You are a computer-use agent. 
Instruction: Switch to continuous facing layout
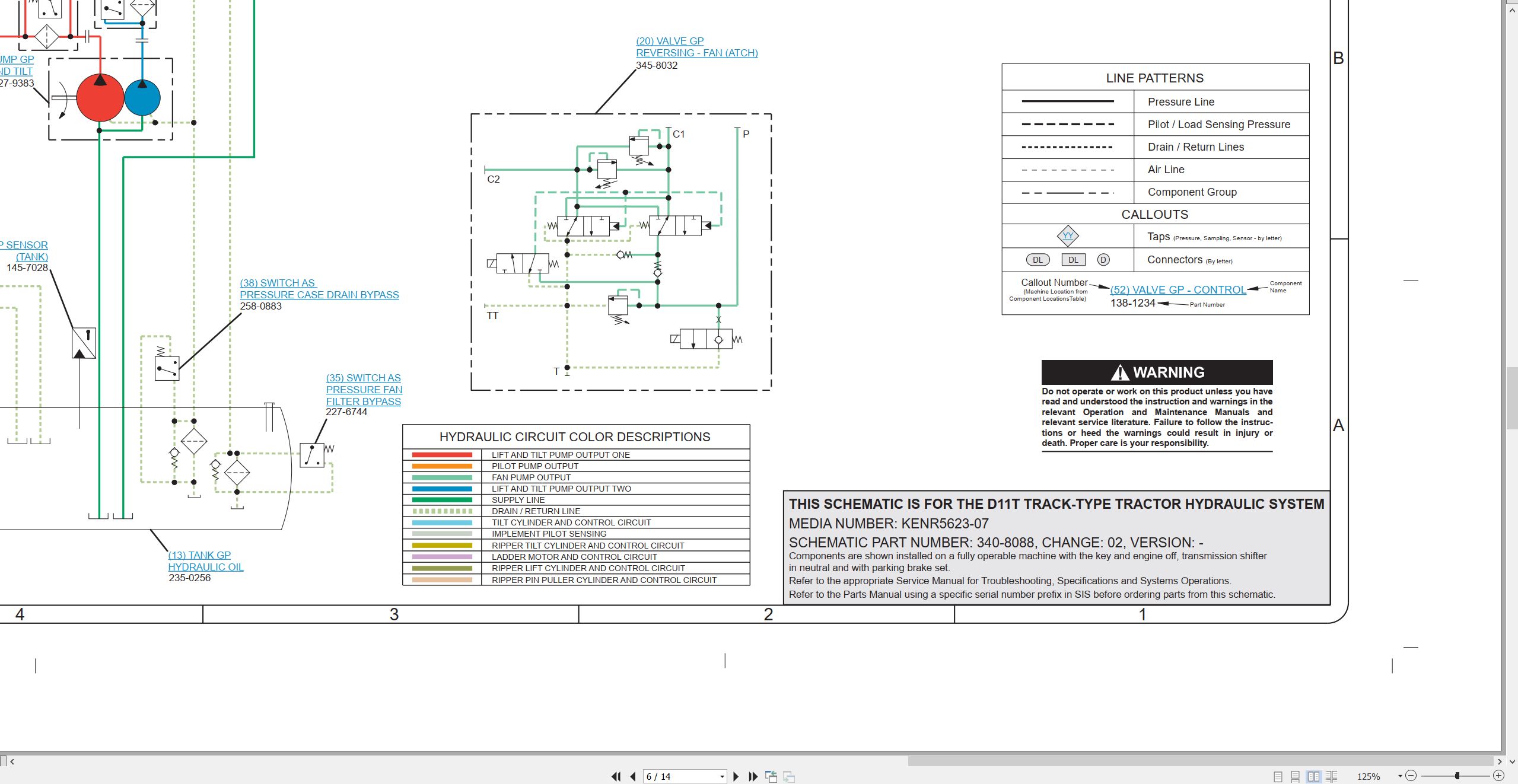(x=1332, y=776)
